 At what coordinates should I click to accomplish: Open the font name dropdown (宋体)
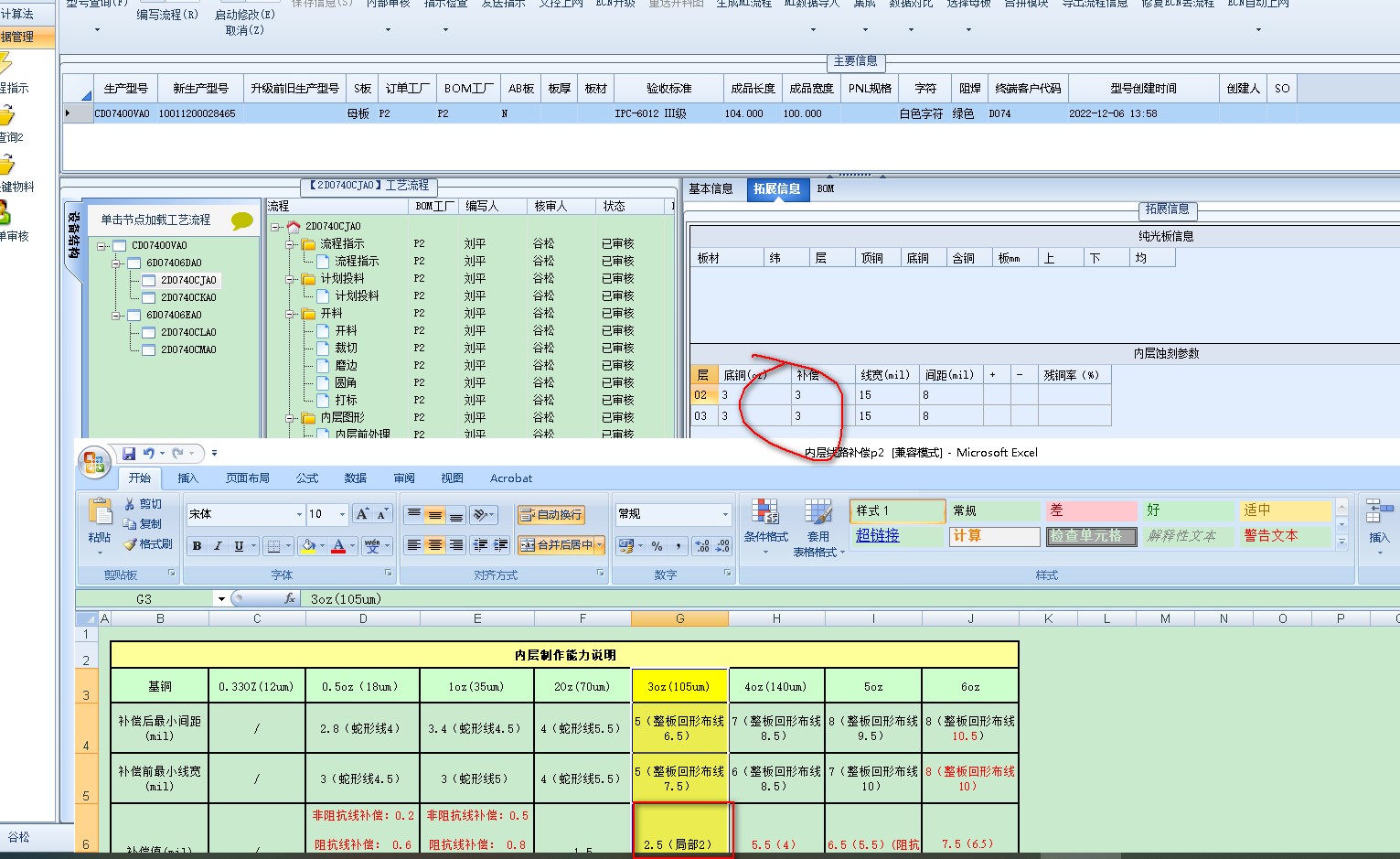point(299,514)
